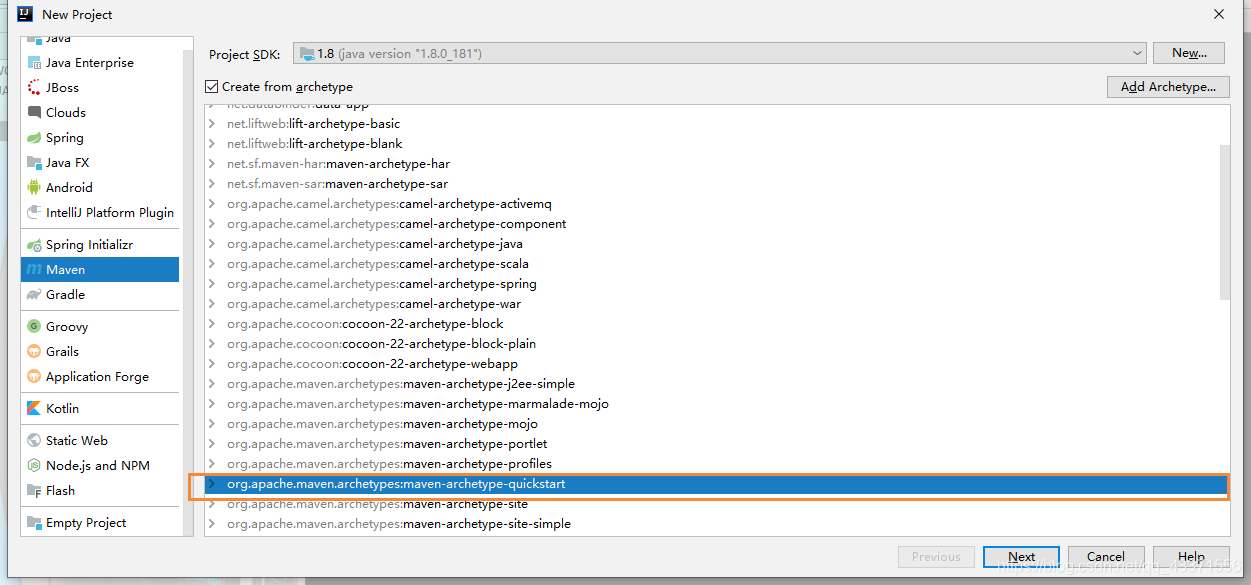Click the Next button
This screenshot has height=585, width=1251.
click(1021, 557)
